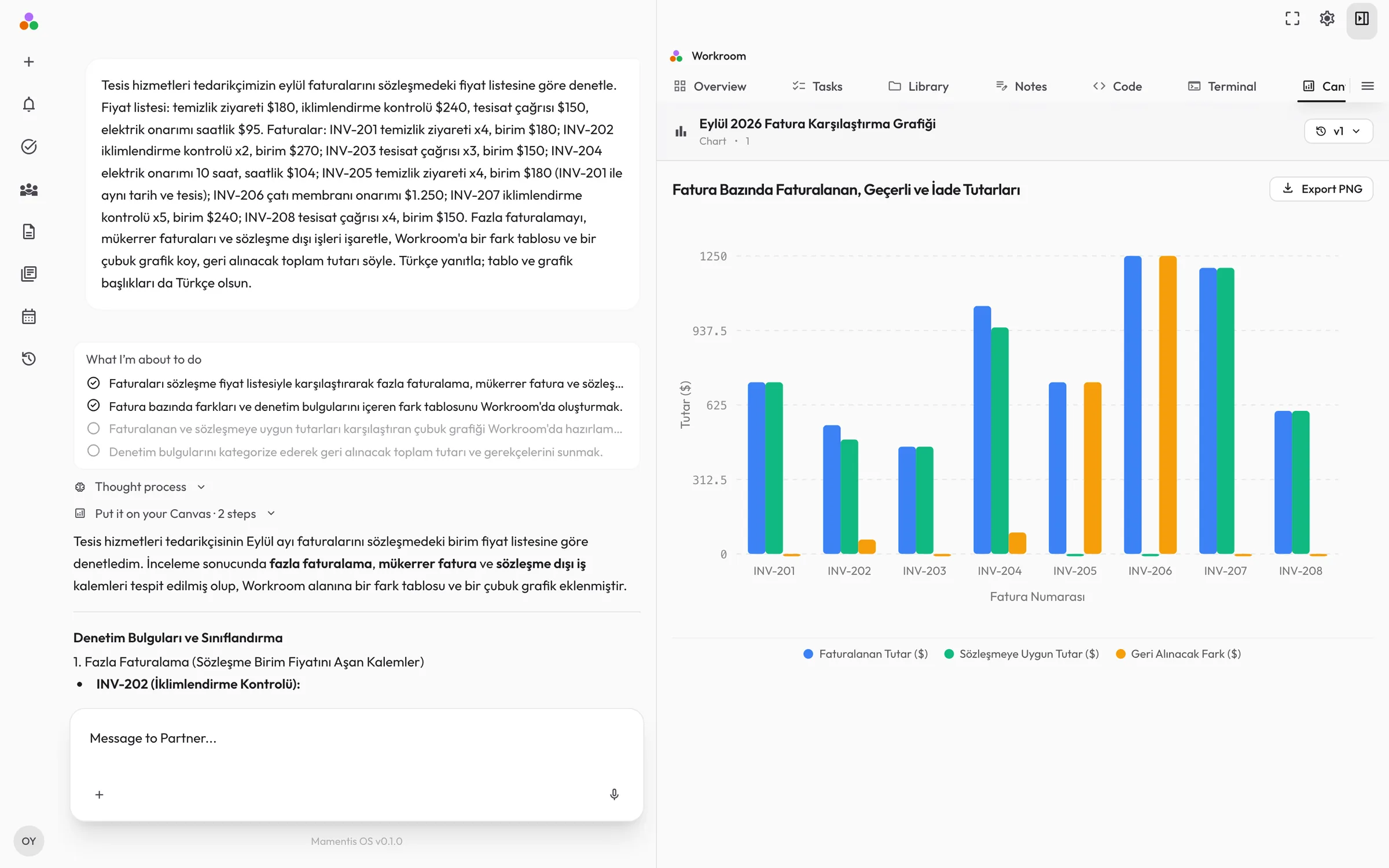Click the 'Eylül 2026 Fatura Karşılaştırma Grafiği' title

tap(817, 124)
